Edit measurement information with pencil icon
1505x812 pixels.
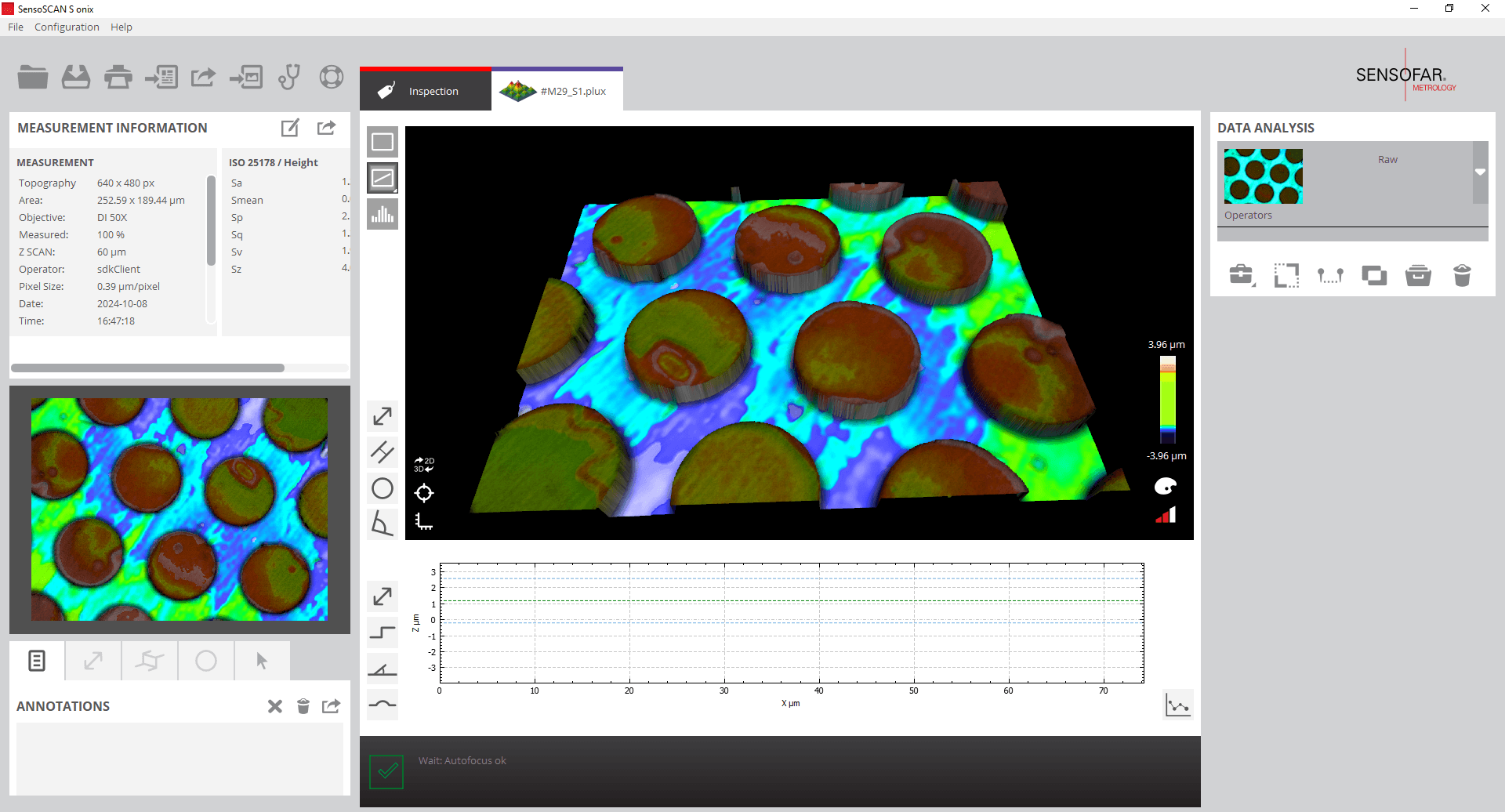pos(290,128)
